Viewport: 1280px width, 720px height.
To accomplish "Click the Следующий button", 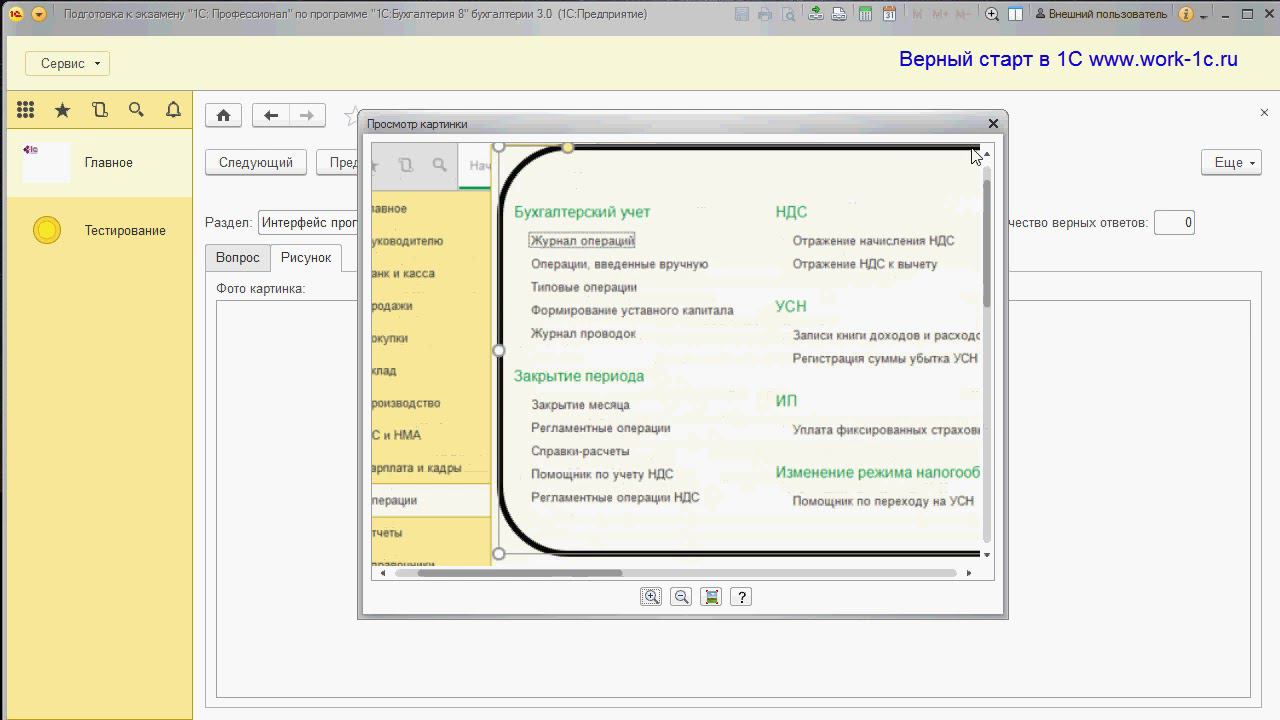I will [256, 162].
